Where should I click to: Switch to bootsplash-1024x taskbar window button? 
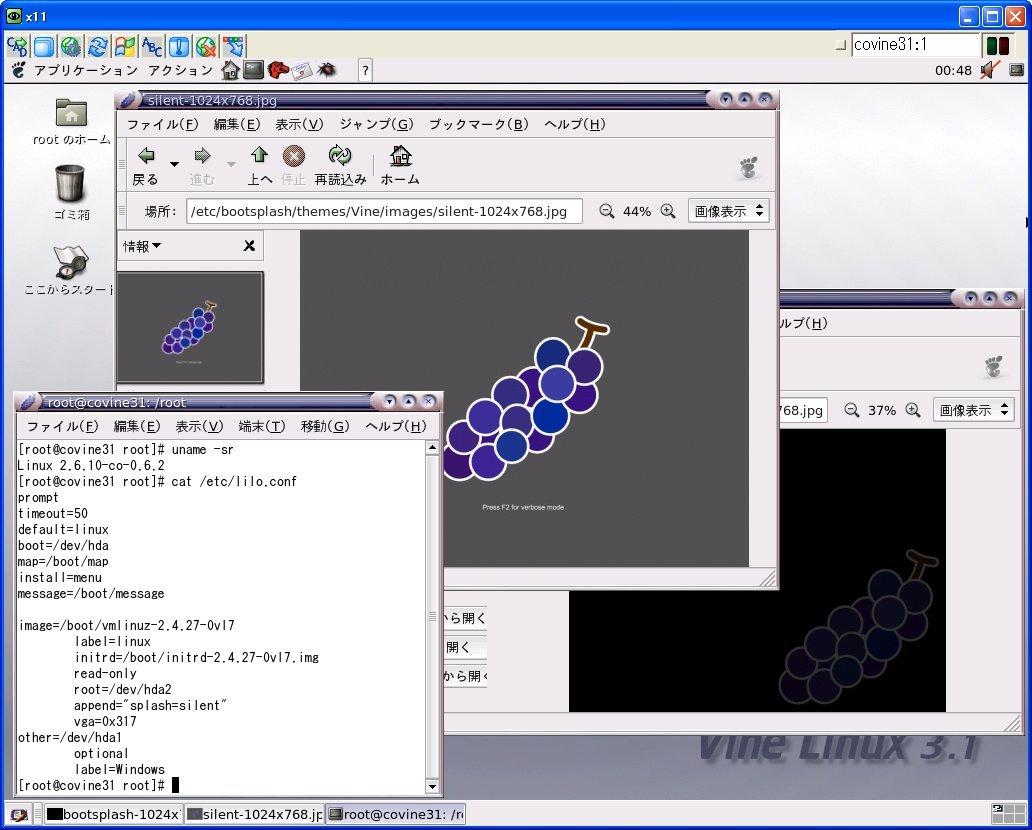pos(113,815)
